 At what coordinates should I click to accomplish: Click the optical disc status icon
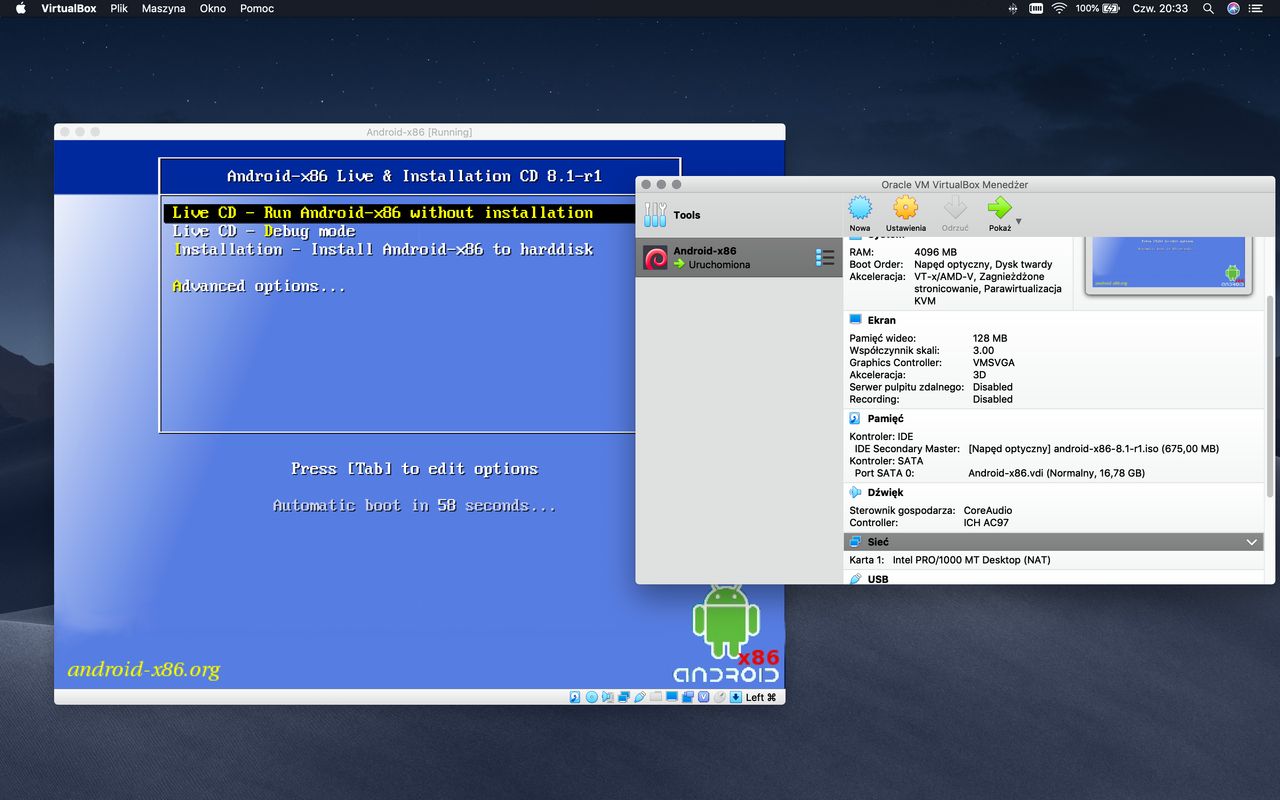click(x=590, y=697)
